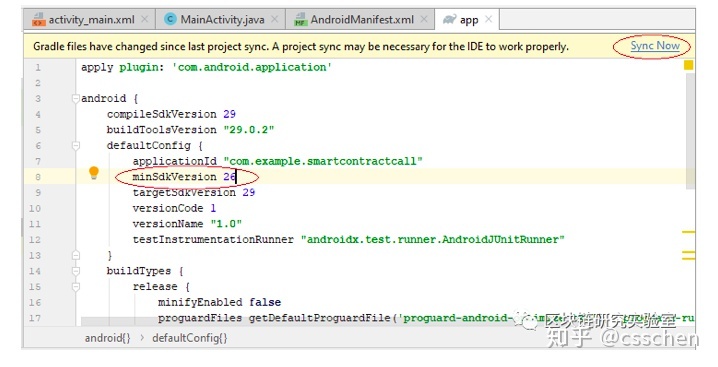Close the activity_main.xml tab

coord(145,19)
